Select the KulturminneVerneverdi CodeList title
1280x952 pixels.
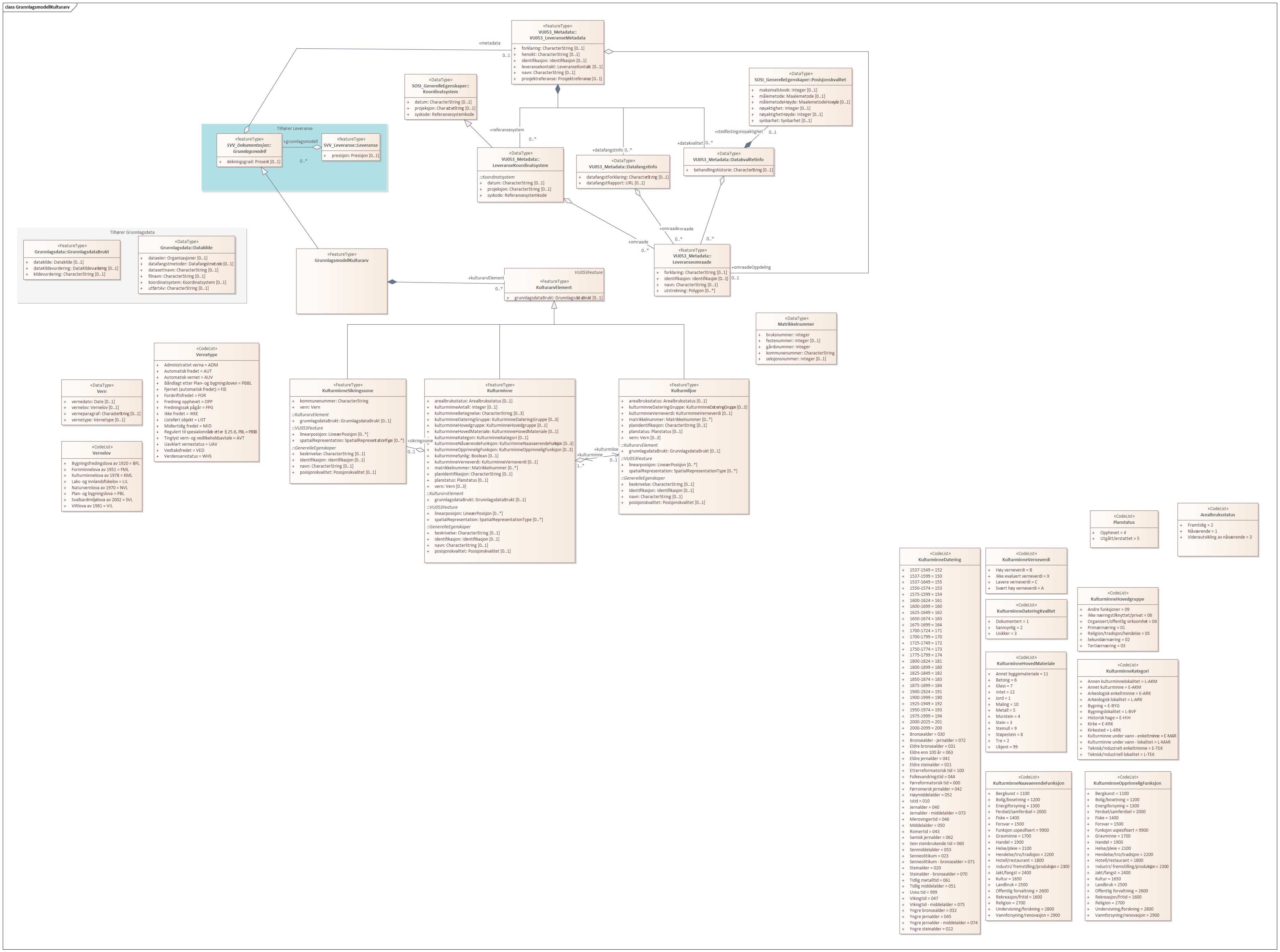(1026, 560)
